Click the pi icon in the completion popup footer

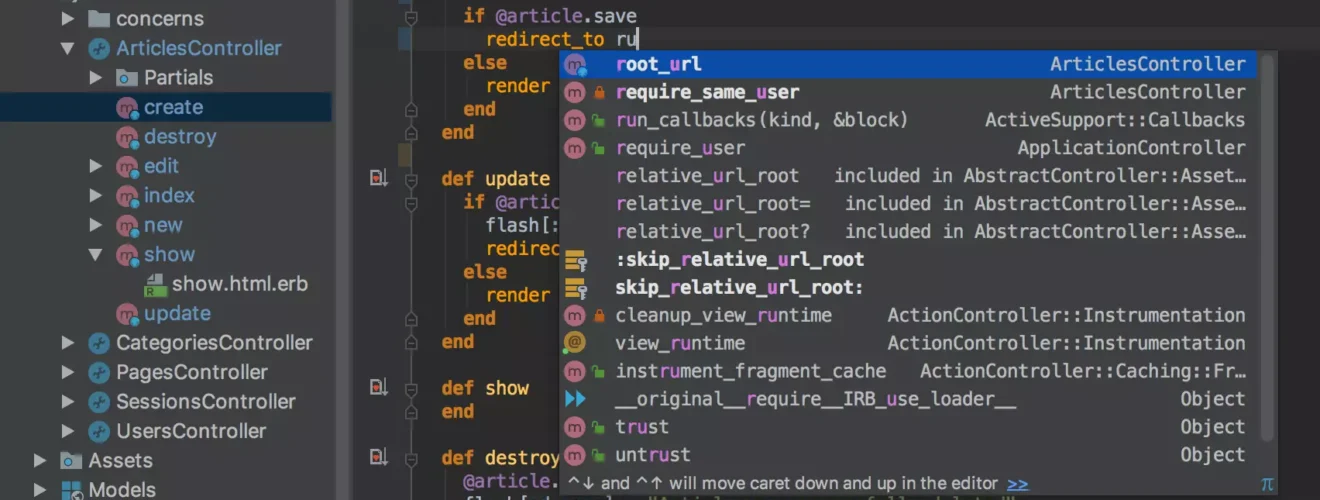1267,484
